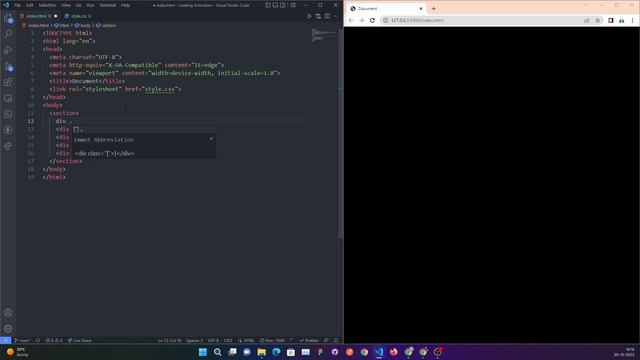The image size is (640, 360).
Task: Click unsaved dot on index.html tab
Action: [x=56, y=16]
